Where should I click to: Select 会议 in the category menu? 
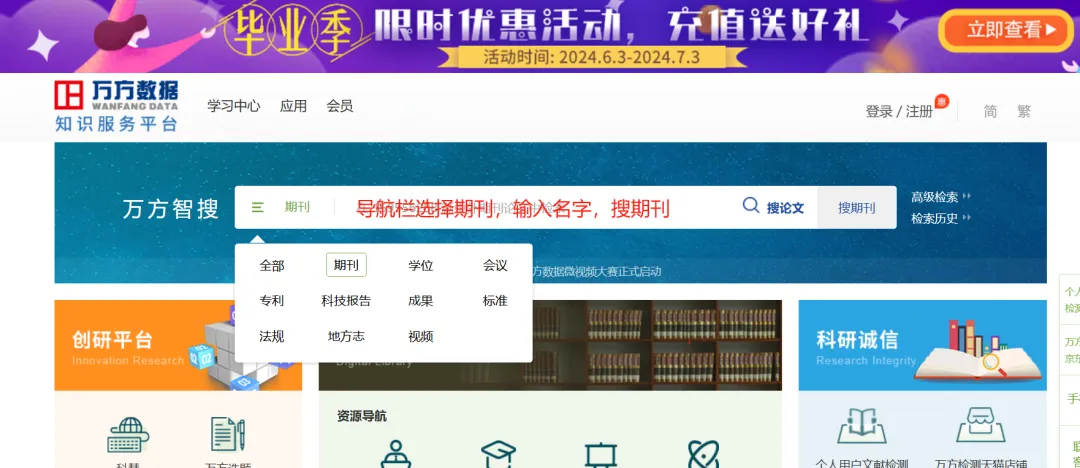point(495,265)
